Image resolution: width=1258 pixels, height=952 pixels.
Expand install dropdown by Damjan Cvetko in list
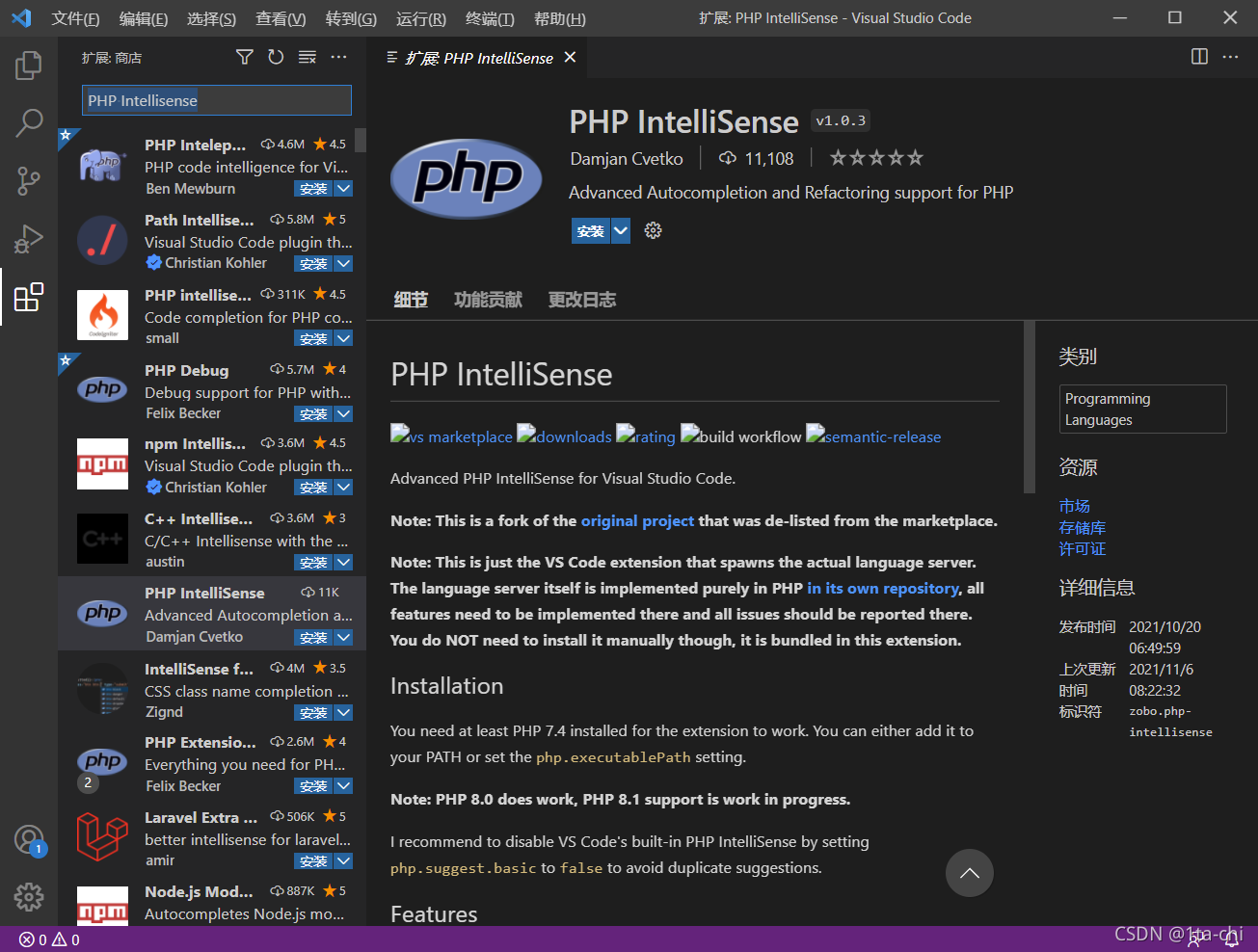[x=343, y=638]
